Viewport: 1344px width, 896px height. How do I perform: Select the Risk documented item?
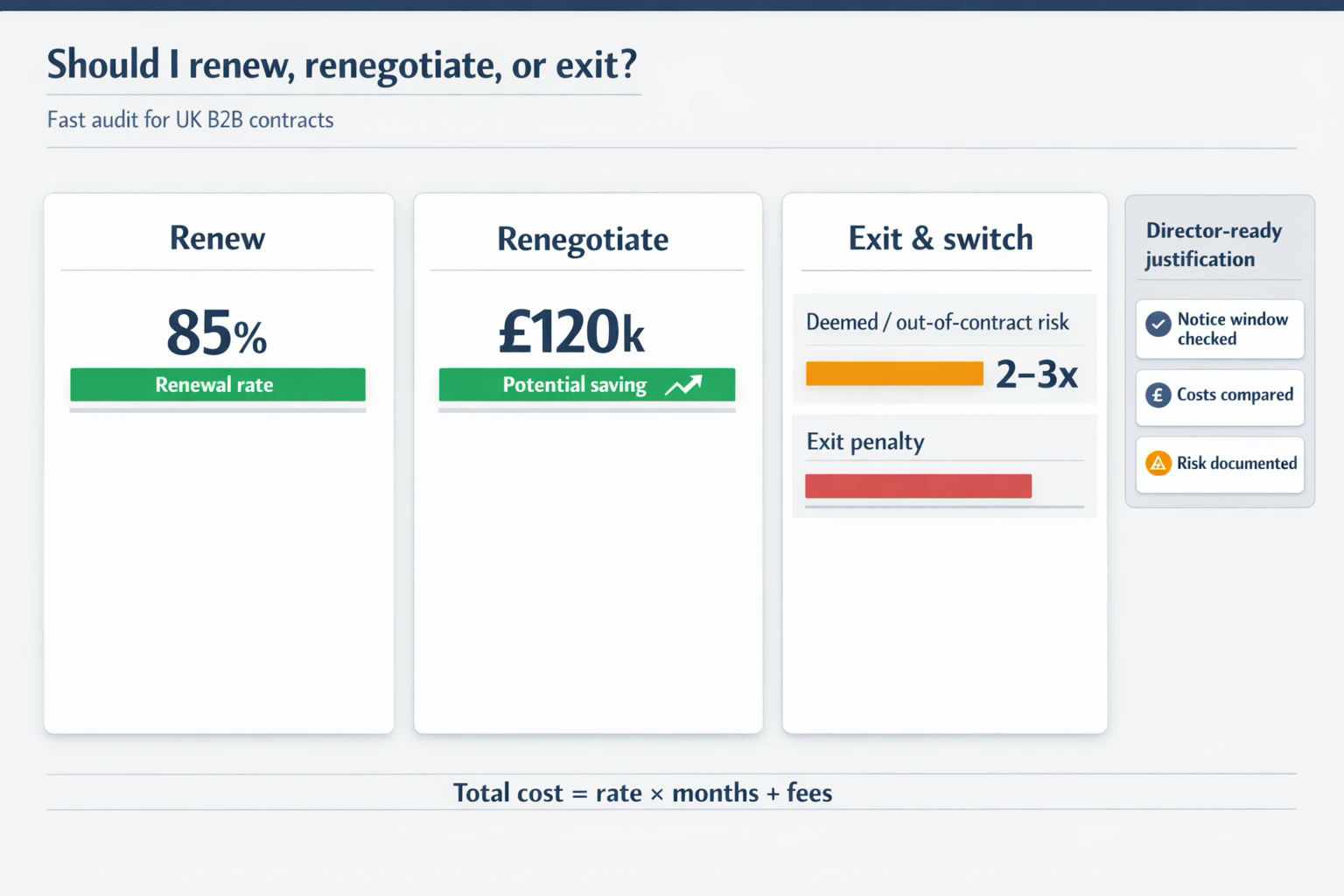(x=1220, y=465)
